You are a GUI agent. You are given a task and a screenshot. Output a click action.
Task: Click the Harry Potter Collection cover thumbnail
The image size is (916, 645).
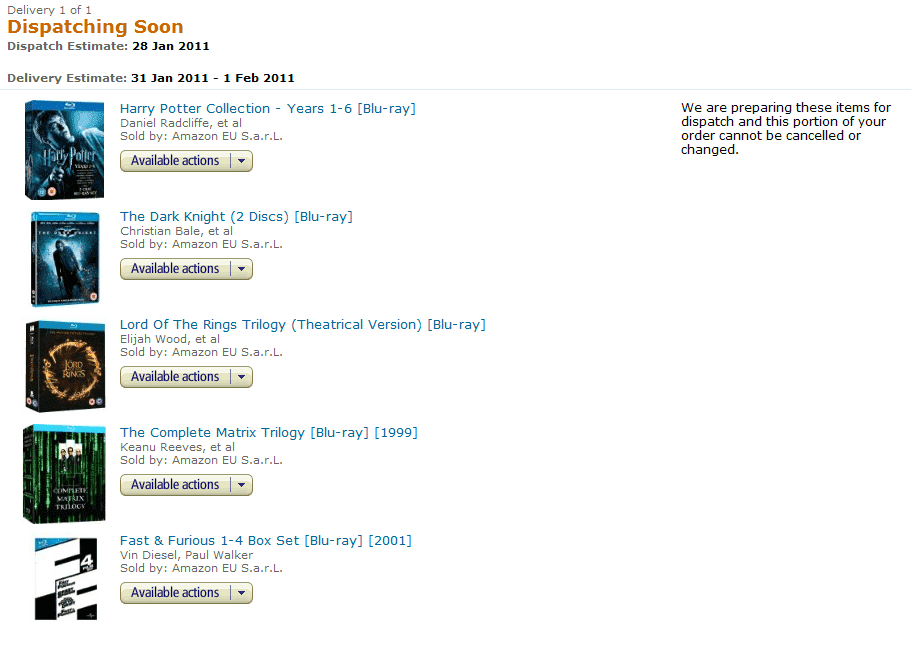coord(64,150)
